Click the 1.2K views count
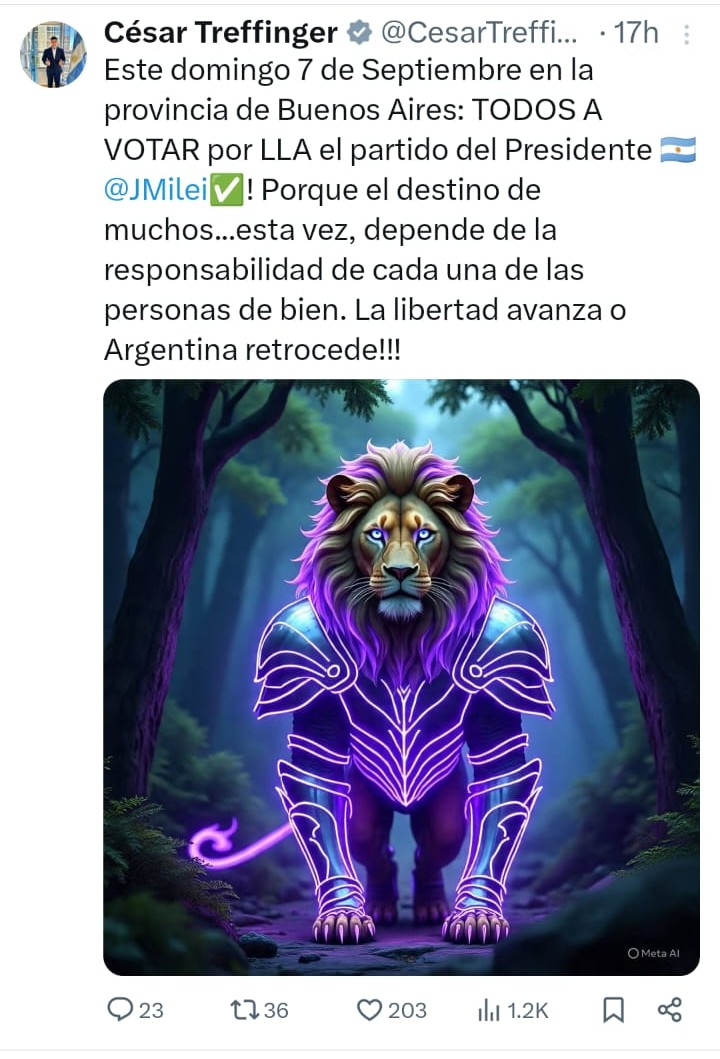The width and height of the screenshot is (720, 1059). (528, 1010)
